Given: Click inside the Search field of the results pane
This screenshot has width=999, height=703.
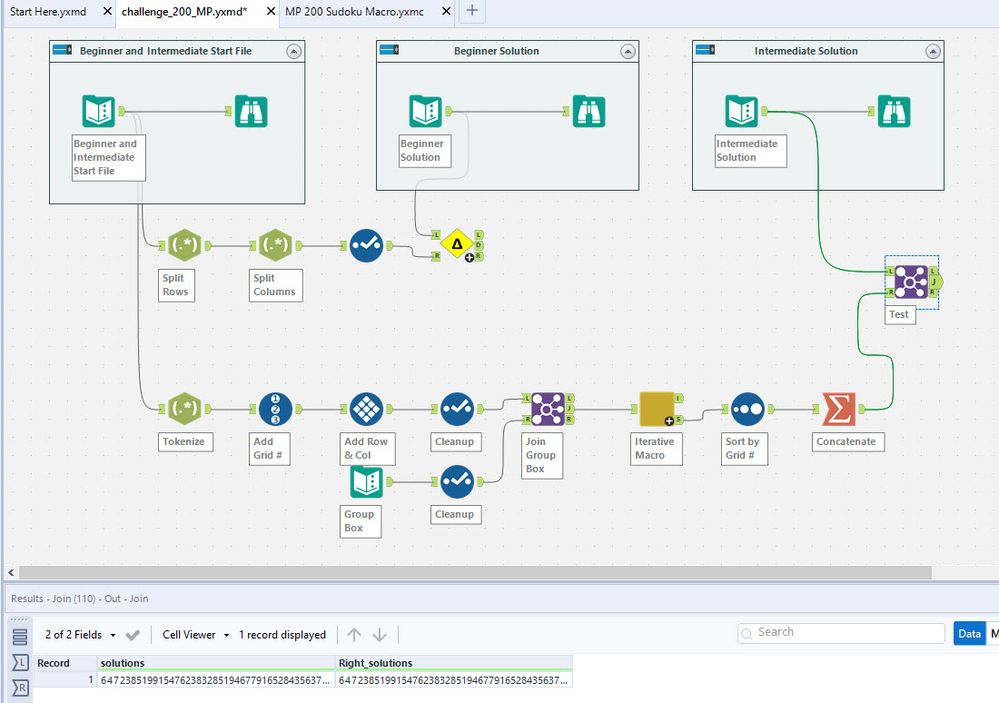Looking at the screenshot, I should (x=840, y=633).
